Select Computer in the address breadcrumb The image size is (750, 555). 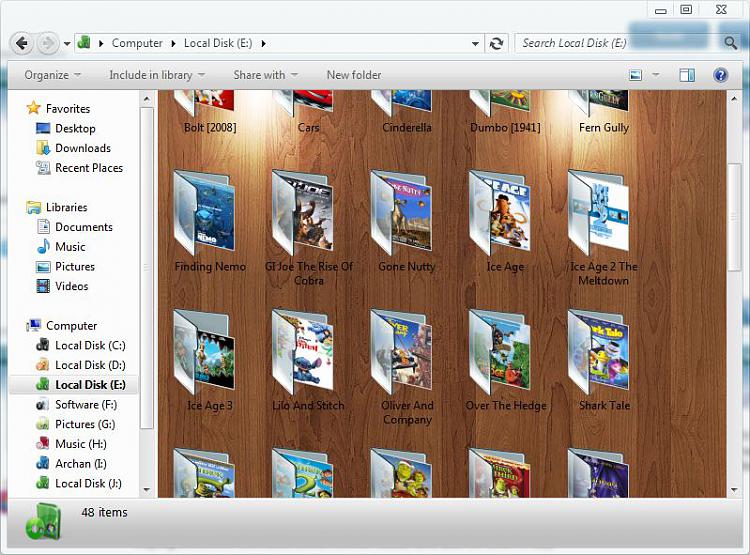(137, 43)
